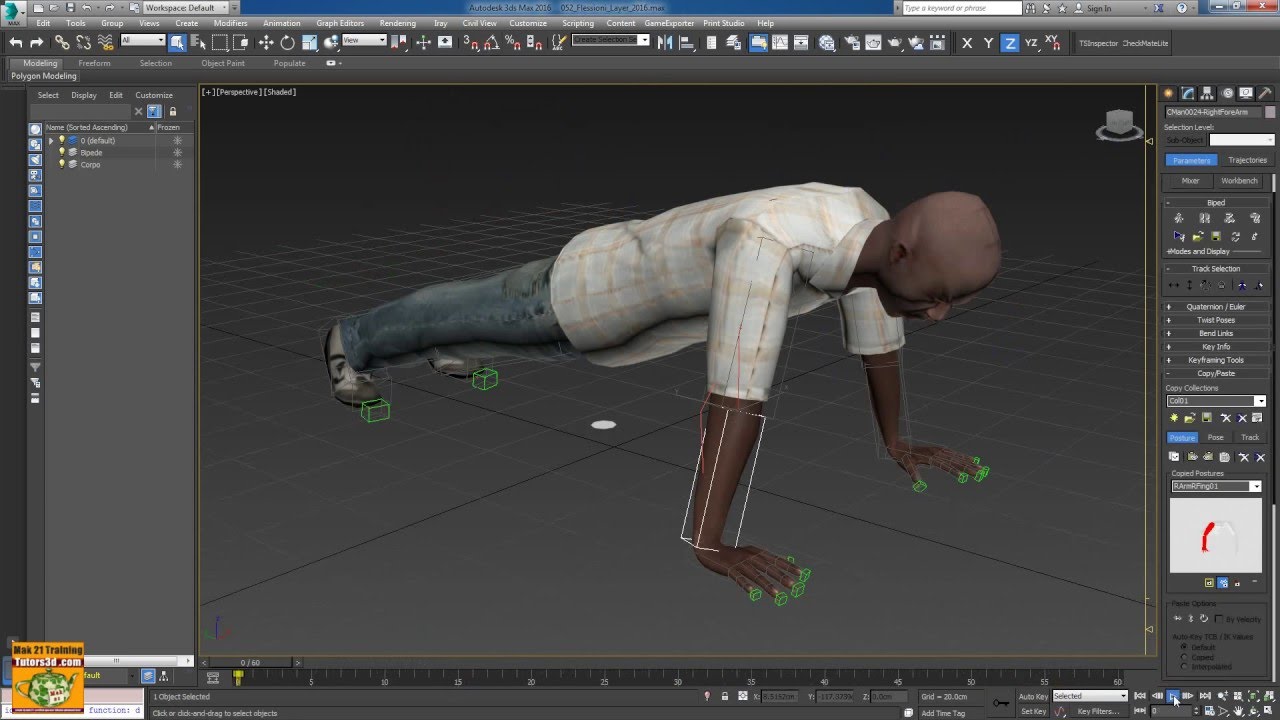The height and width of the screenshot is (720, 1280).
Task: Click the Select and Link chain icon
Action: click(x=62, y=42)
